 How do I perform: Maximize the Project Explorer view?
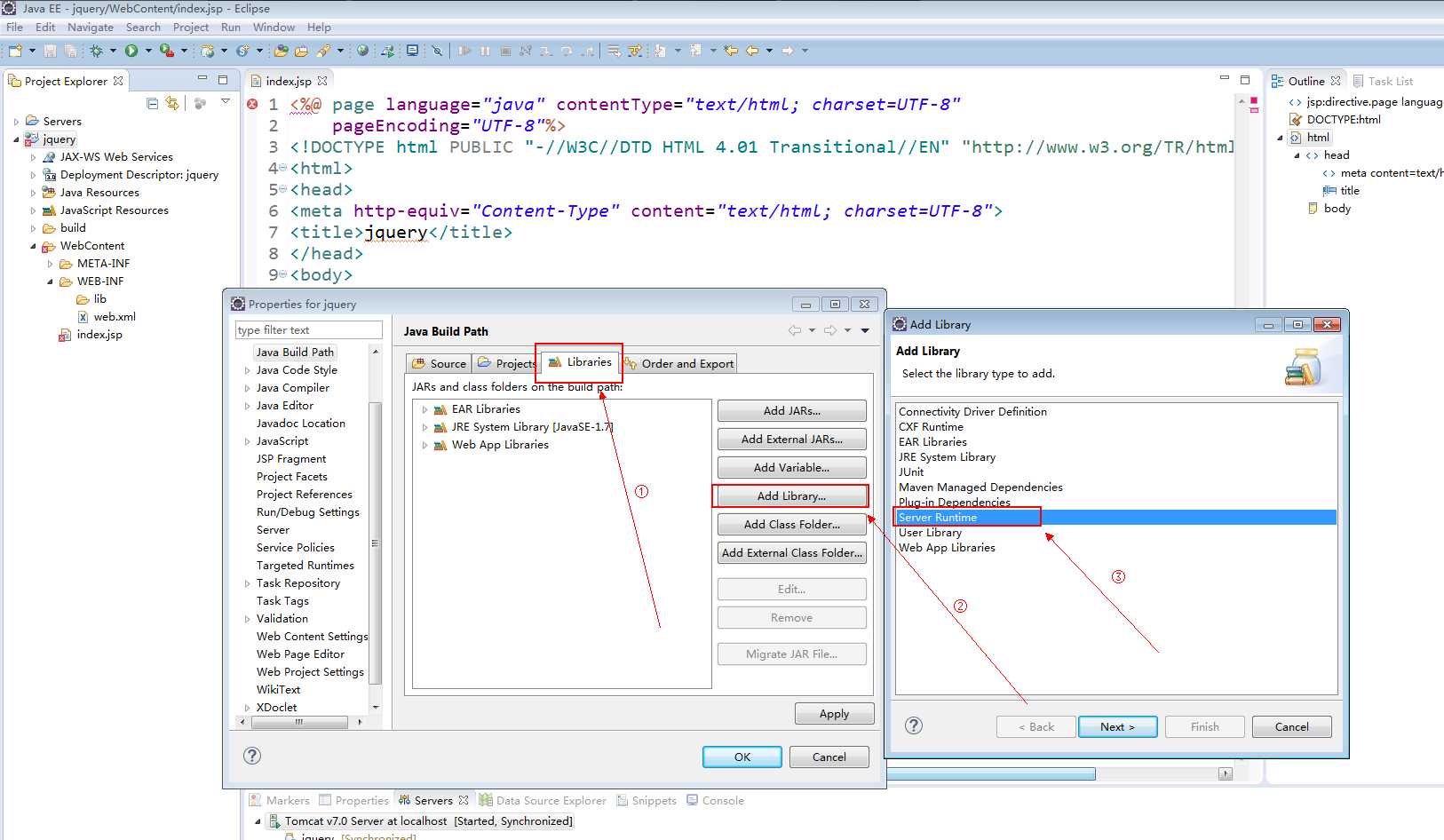pos(223,79)
